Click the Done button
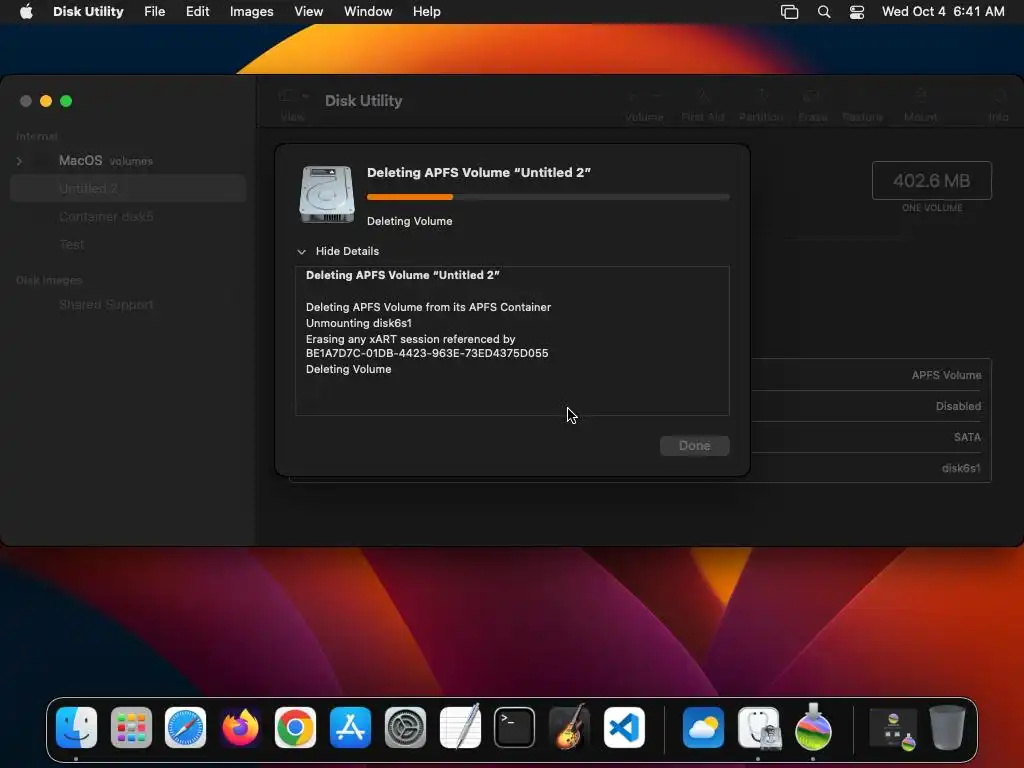This screenshot has height=768, width=1024. point(694,445)
